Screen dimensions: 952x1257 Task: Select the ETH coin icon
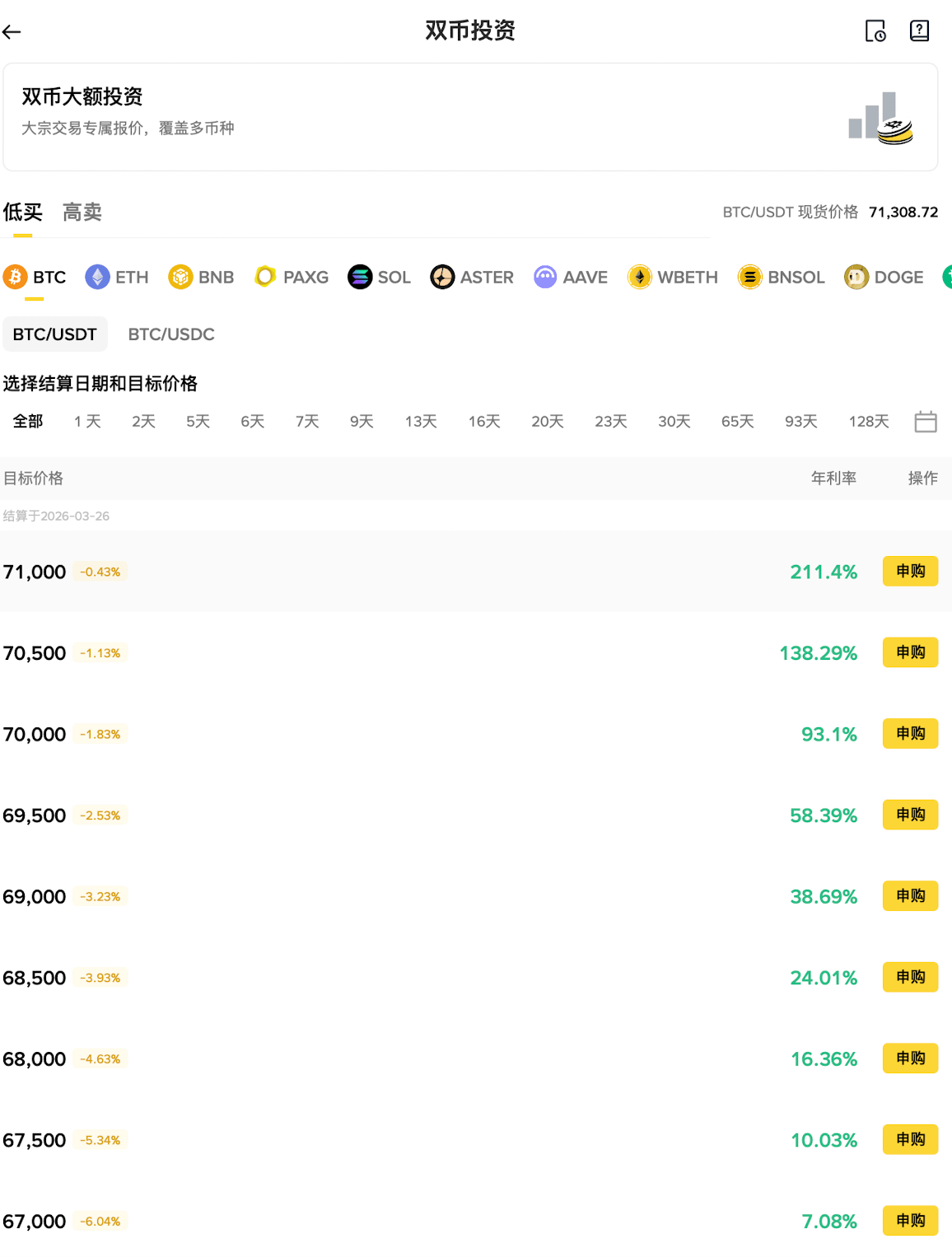pos(97,277)
